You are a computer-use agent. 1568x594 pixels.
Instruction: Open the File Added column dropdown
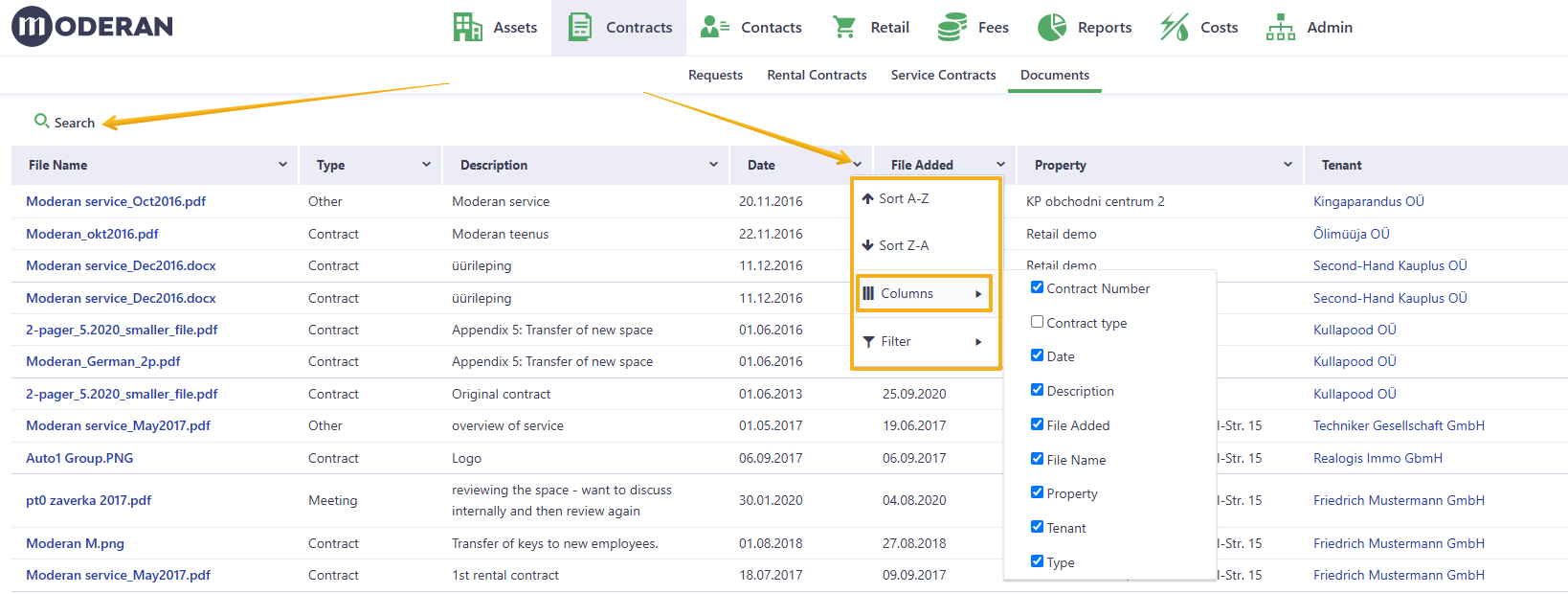pyautogui.click(x=1000, y=165)
